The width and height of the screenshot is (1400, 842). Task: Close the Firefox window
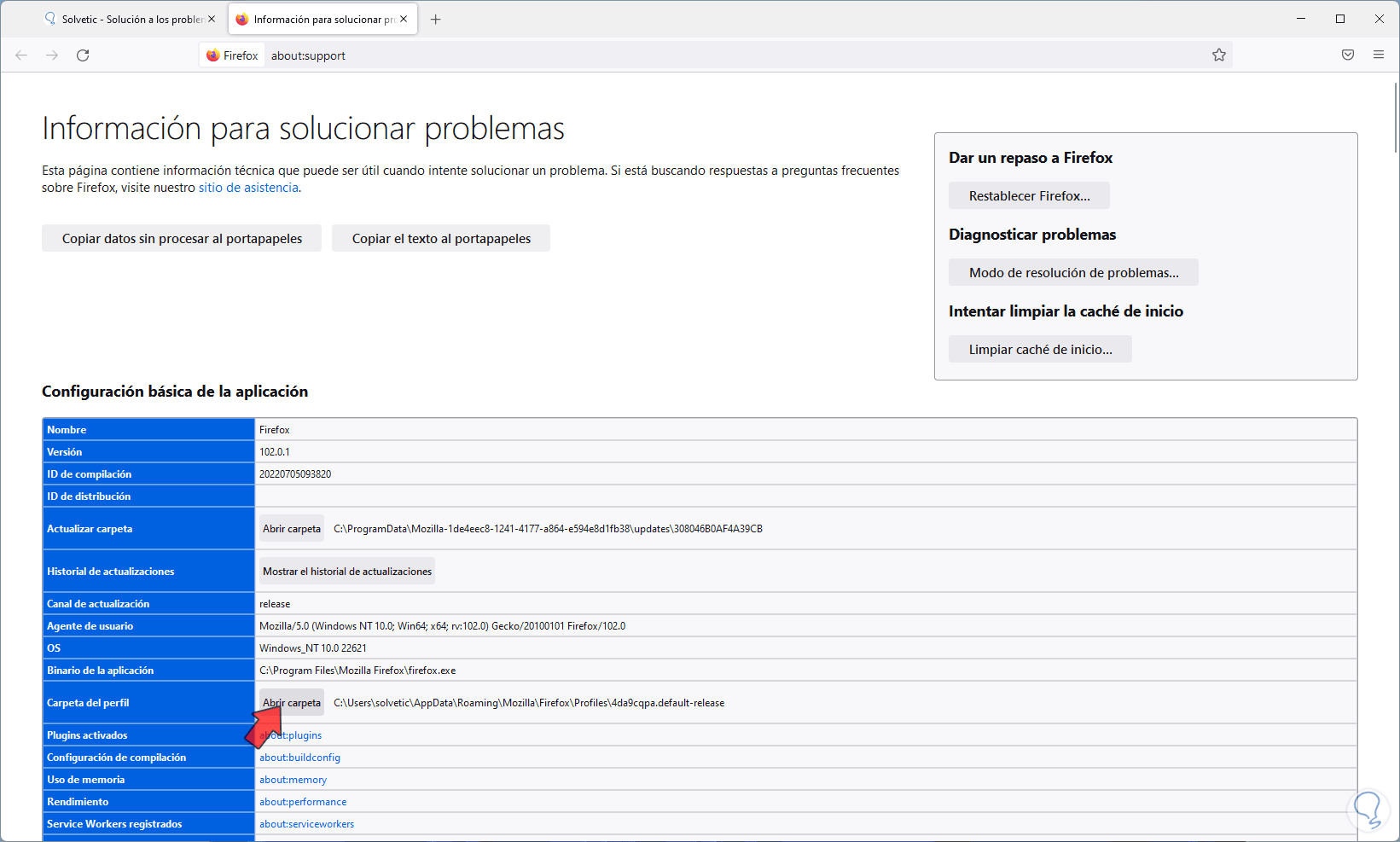[x=1380, y=19]
